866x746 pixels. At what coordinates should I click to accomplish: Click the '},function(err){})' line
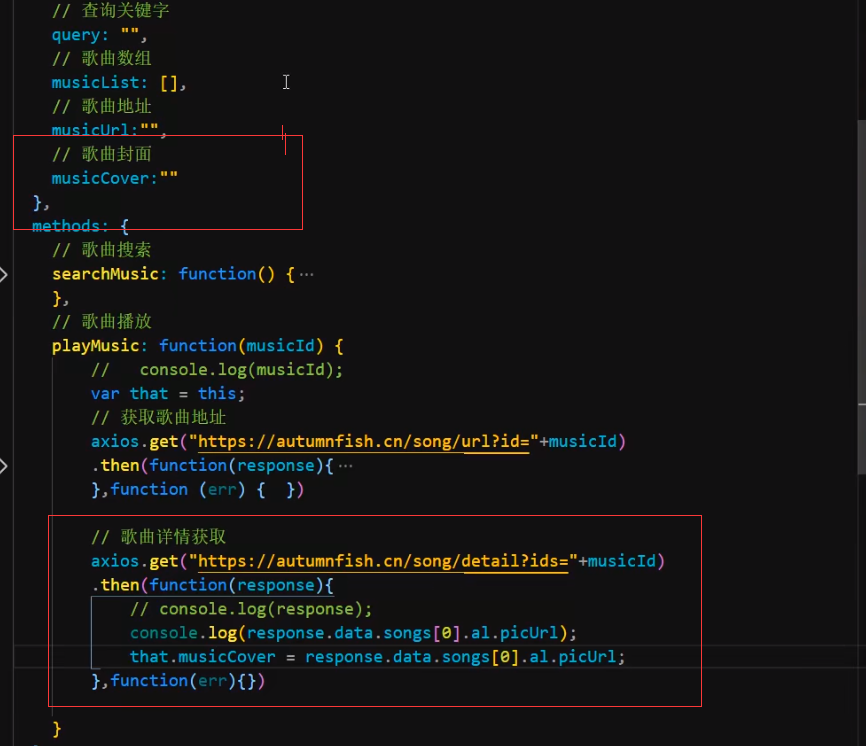(178, 681)
